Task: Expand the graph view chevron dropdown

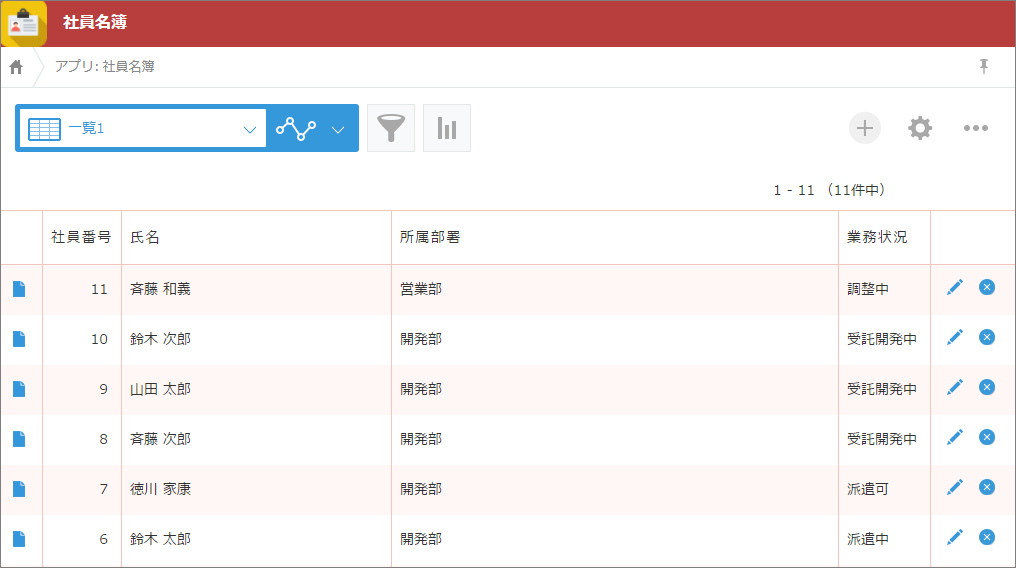Action: pyautogui.click(x=338, y=129)
